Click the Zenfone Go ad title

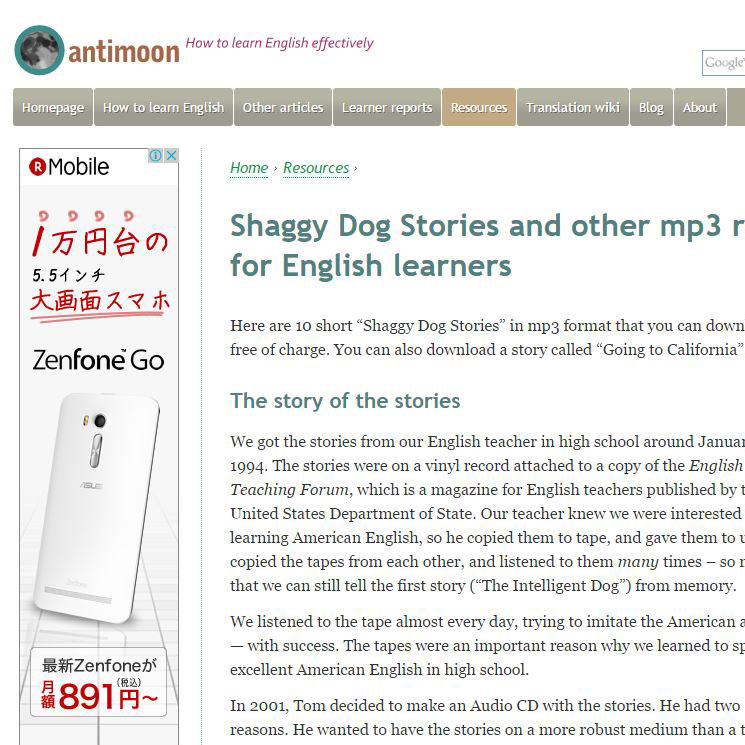click(x=98, y=360)
